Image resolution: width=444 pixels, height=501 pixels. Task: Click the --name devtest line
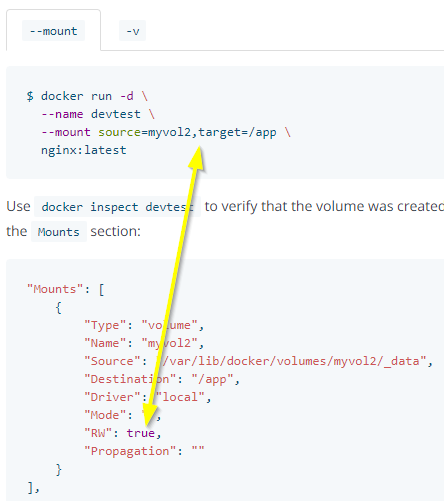point(98,114)
